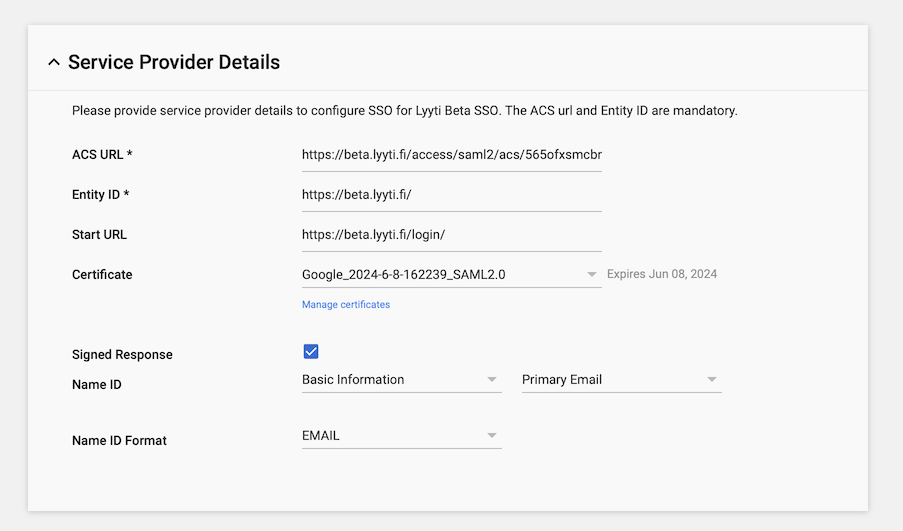Screen dimensions: 903x531
Task: Click the Expires Jun 08, 2024 text
Action: pos(662,274)
